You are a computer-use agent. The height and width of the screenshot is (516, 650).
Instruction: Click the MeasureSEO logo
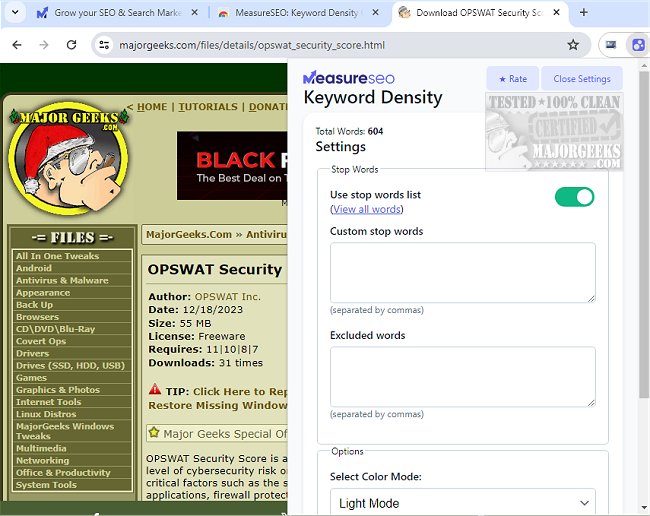[x=349, y=78]
